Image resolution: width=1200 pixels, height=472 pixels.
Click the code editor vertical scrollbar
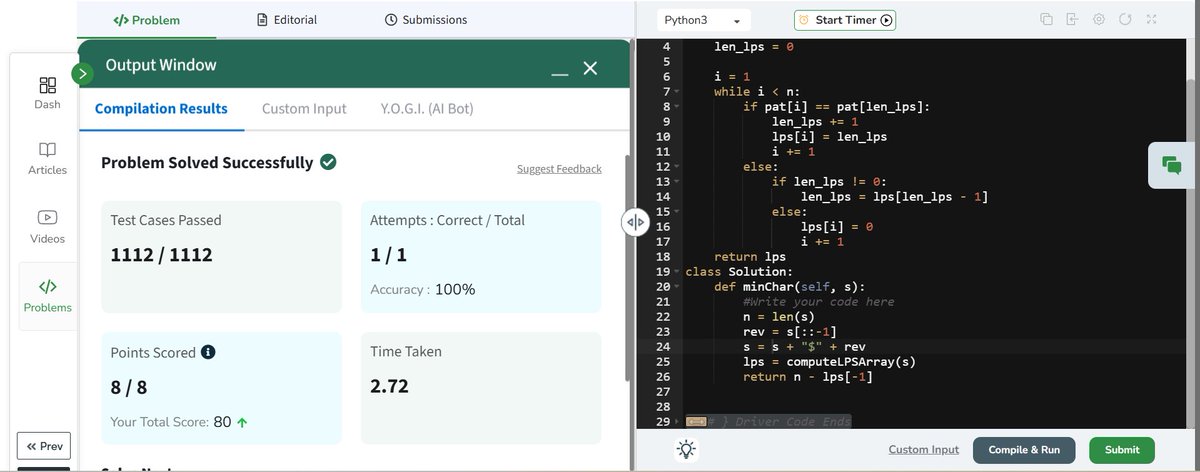[1191, 234]
